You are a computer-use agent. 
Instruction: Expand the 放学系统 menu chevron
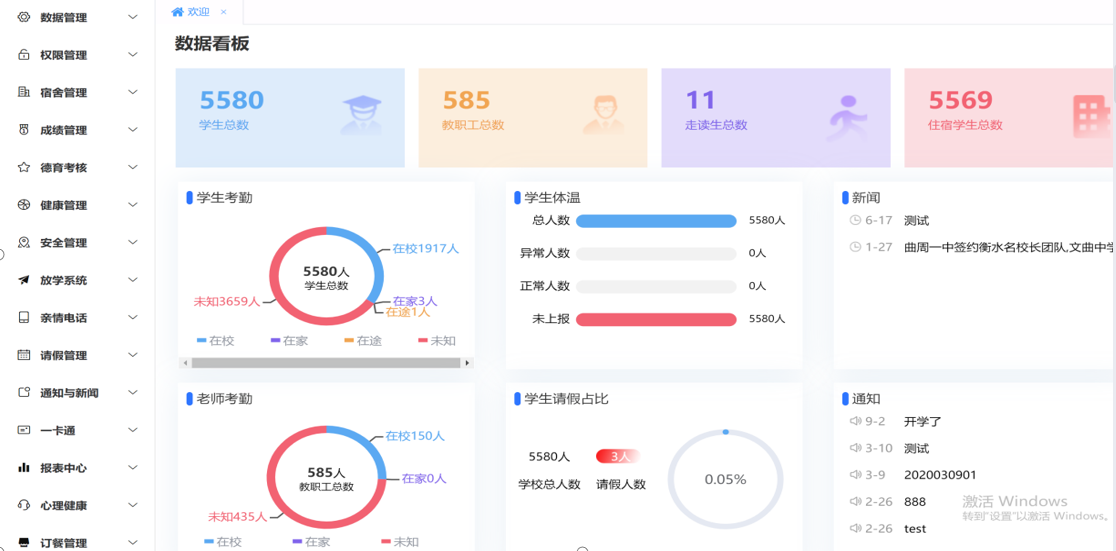click(132, 280)
